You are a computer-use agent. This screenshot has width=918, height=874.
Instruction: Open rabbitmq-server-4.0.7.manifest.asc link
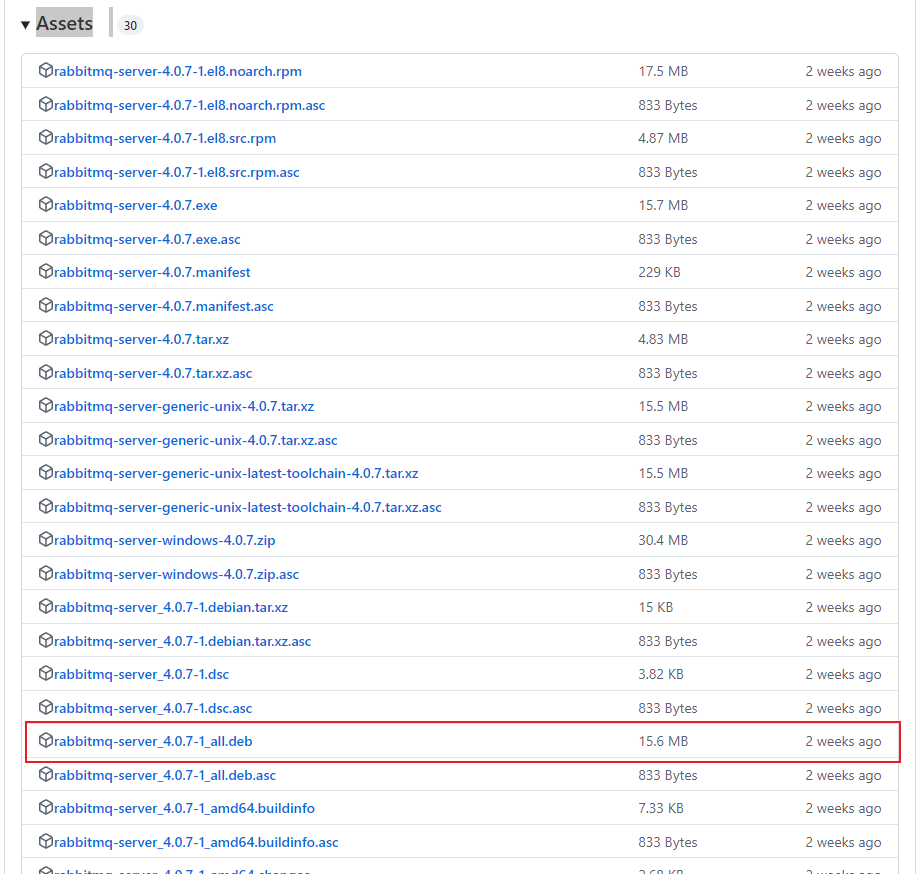coord(164,306)
